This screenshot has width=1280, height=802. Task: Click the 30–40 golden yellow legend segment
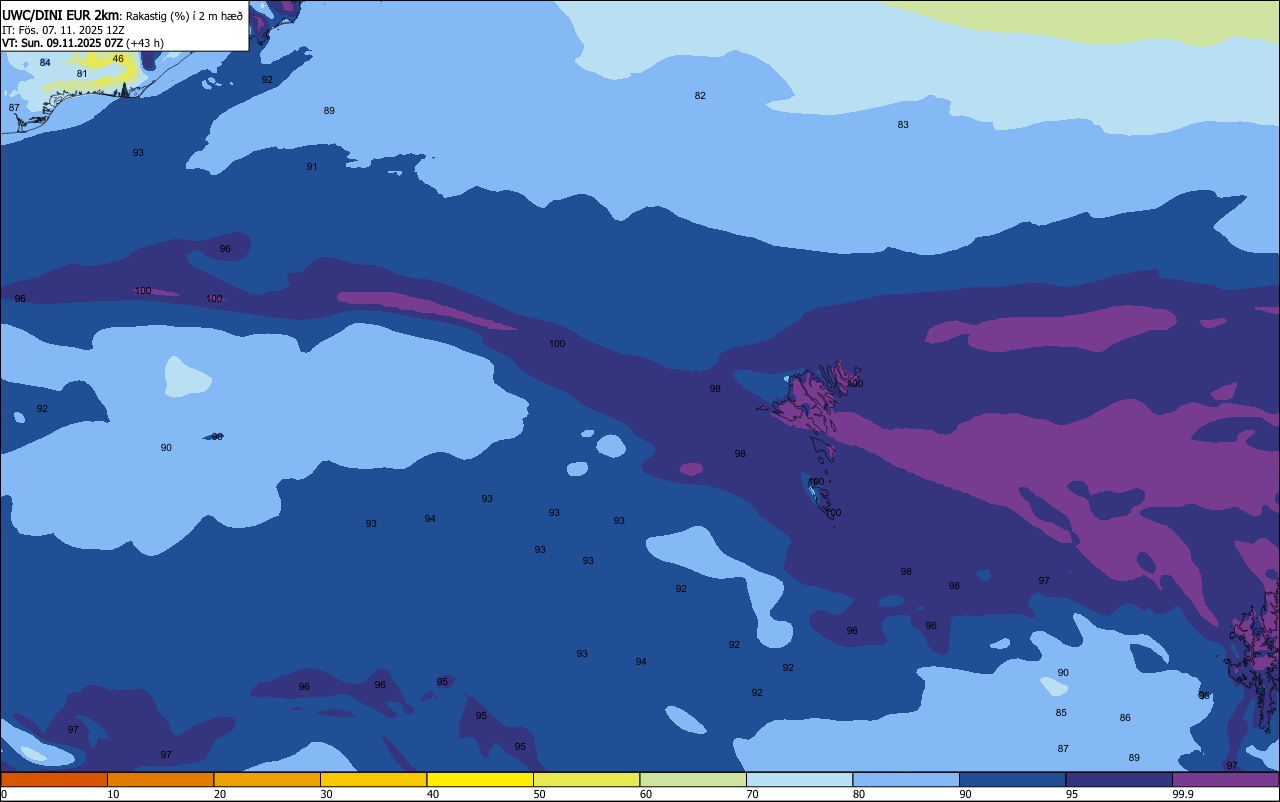pyautogui.click(x=373, y=779)
